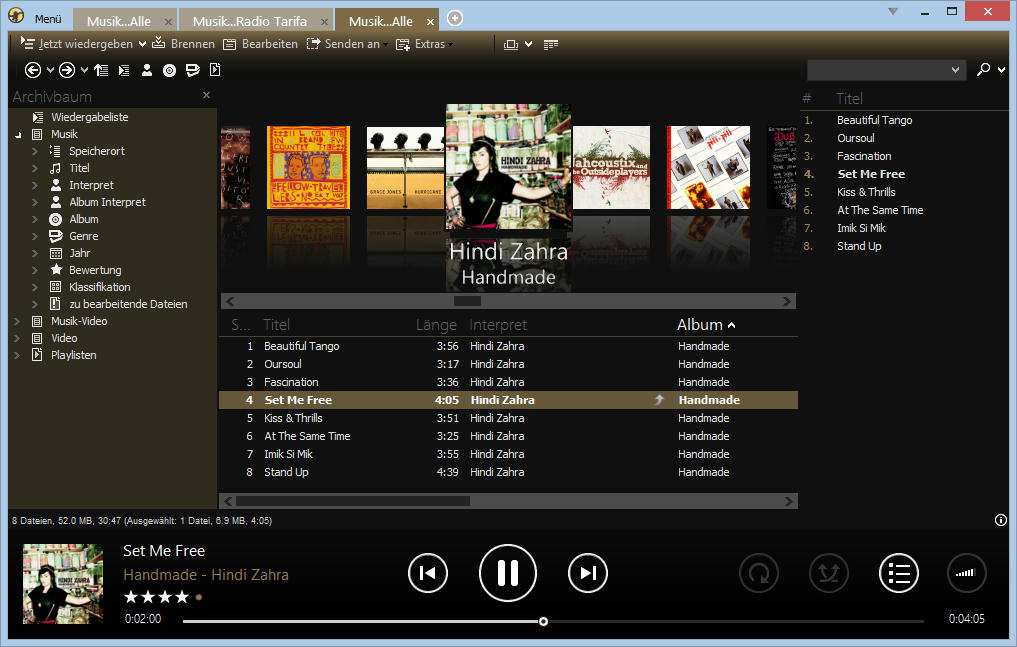Open the view mode dropdown arrow
The image size is (1017, 647).
(x=529, y=44)
